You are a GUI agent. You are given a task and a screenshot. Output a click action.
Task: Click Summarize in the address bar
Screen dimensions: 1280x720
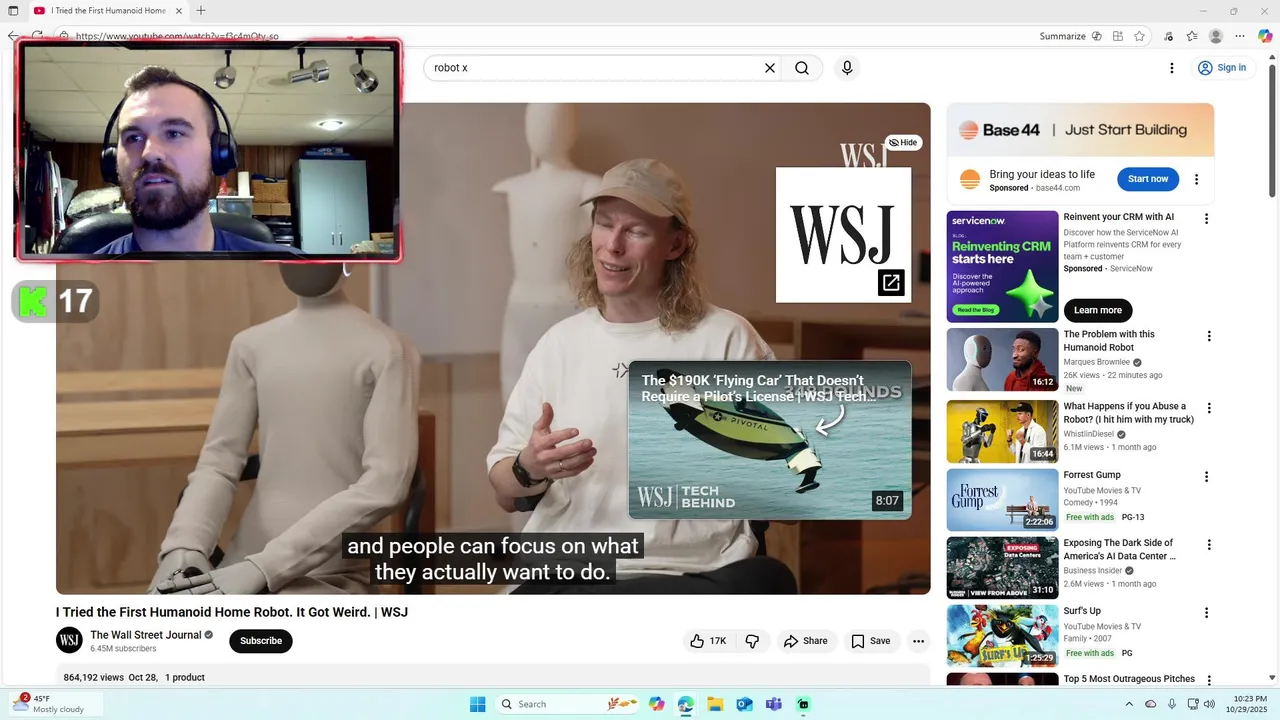[1070, 36]
